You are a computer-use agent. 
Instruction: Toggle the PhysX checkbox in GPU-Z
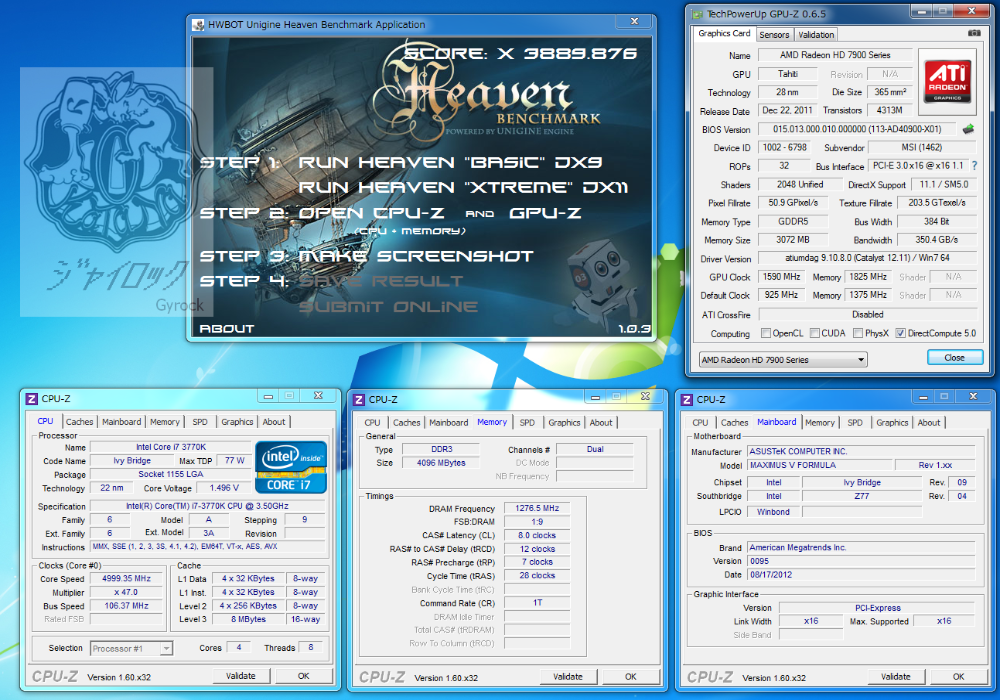point(858,333)
